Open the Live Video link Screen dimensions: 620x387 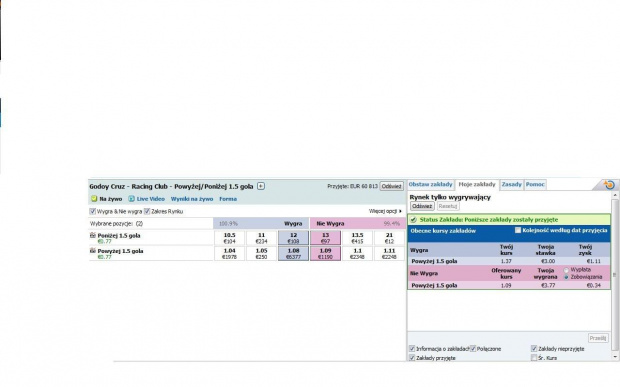tap(151, 199)
